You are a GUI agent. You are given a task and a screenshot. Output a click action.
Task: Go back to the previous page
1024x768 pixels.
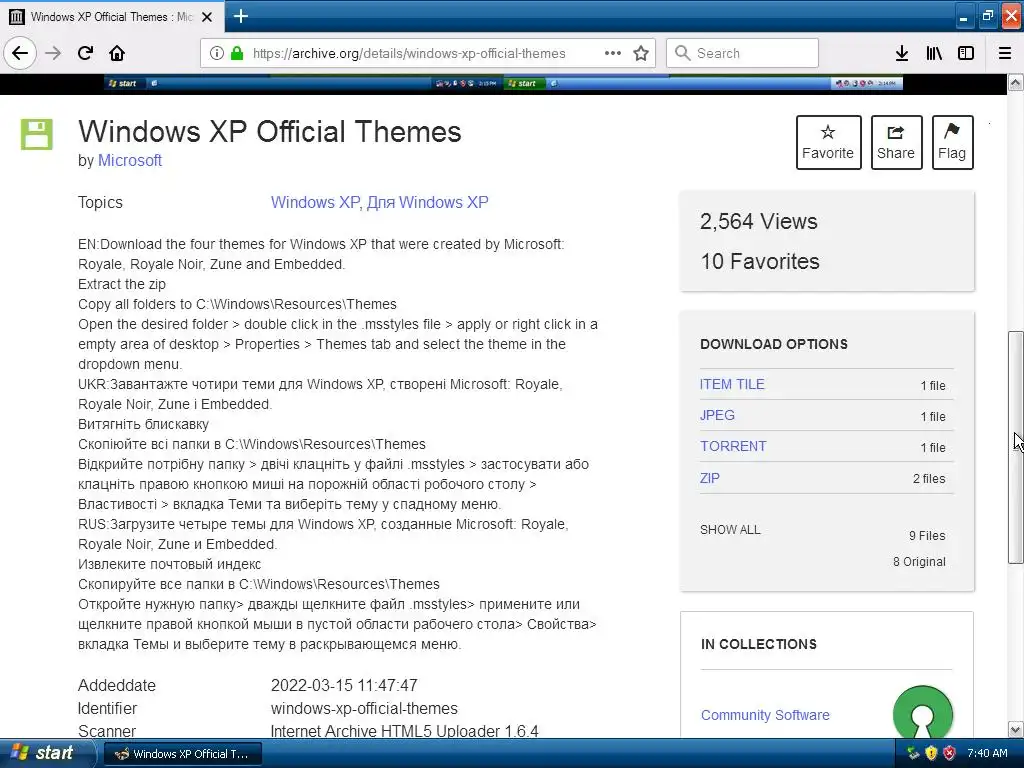point(20,53)
